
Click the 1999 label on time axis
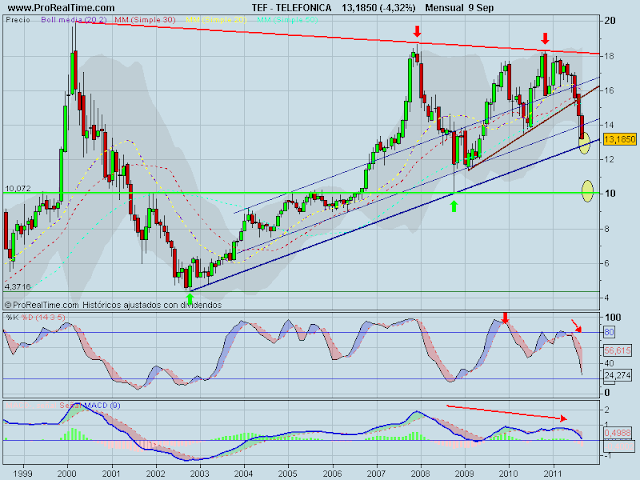coord(23,473)
